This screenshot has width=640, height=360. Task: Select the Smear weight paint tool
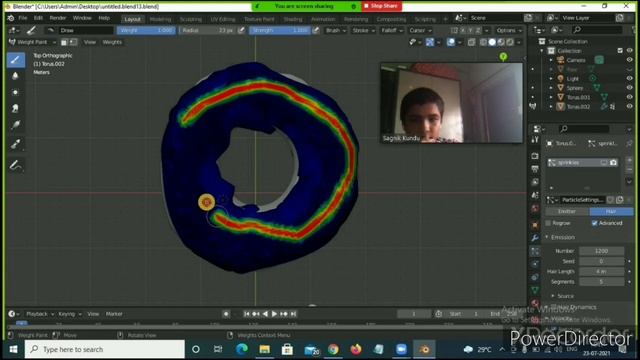tap(16, 109)
